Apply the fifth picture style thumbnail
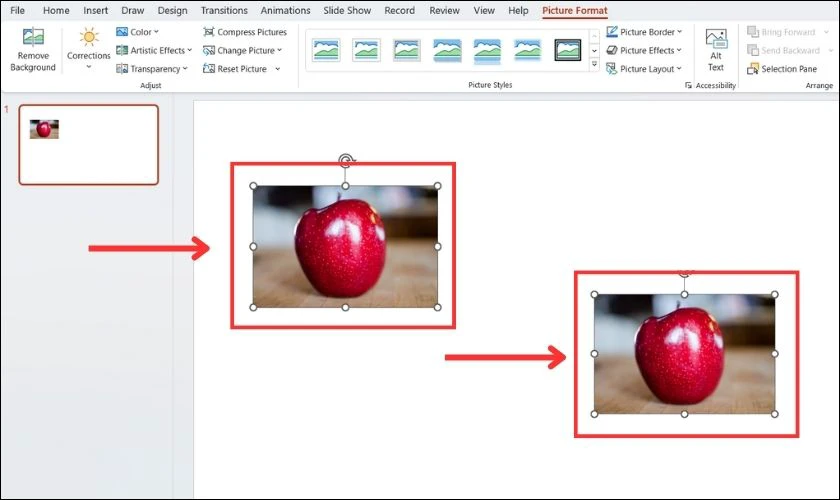 (x=488, y=51)
